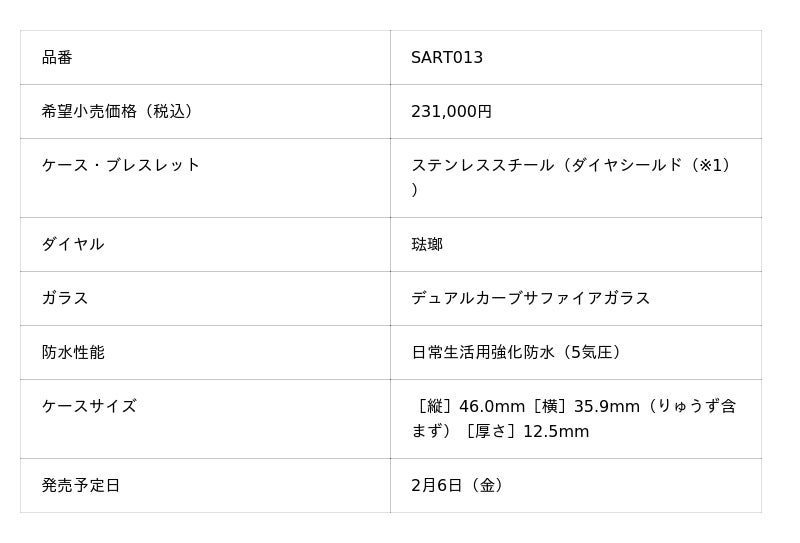The width and height of the screenshot is (800, 543).
Task: Click the 品番 label cell
Action: click(x=57, y=58)
